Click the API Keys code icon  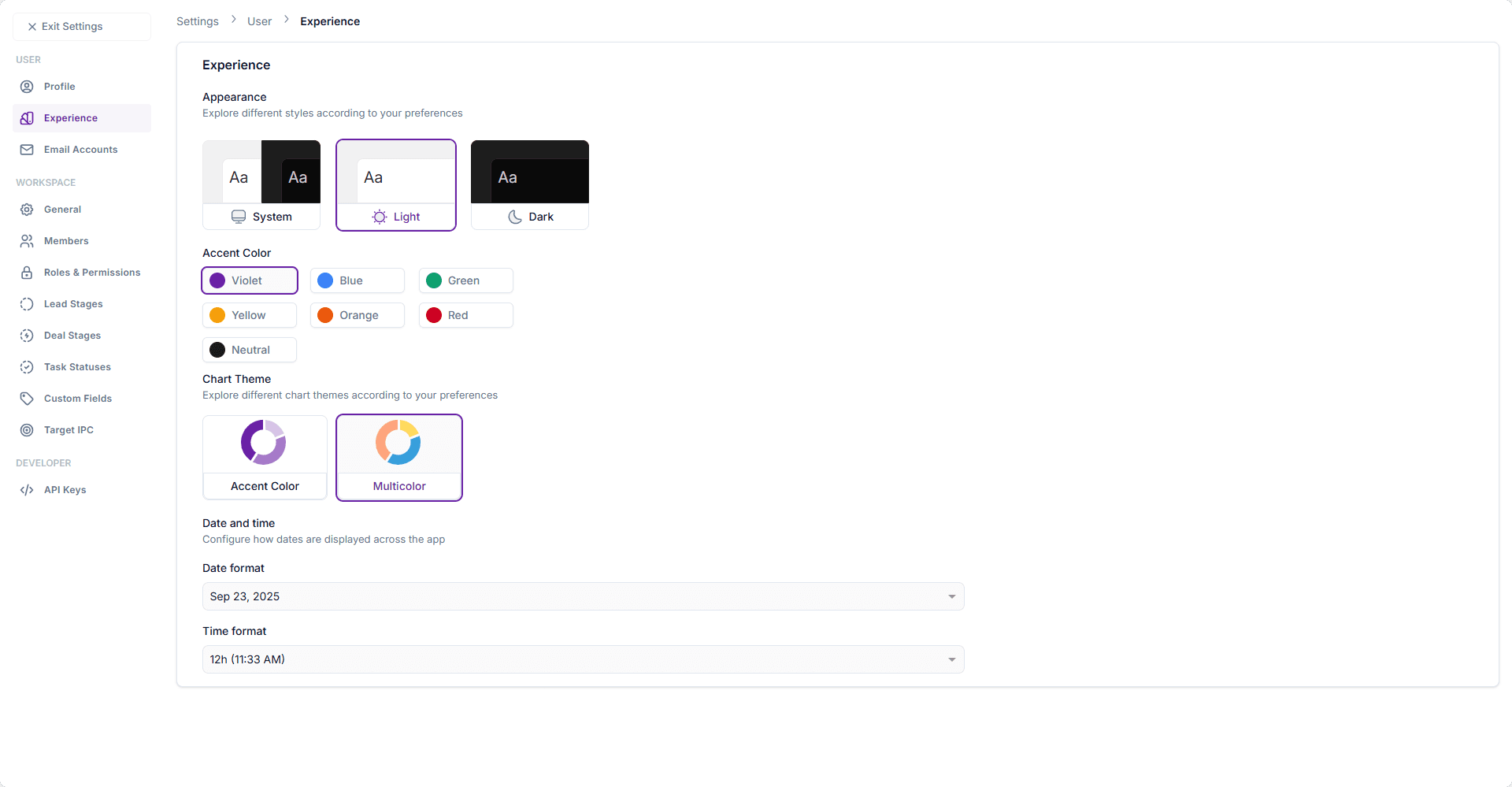pyautogui.click(x=27, y=490)
